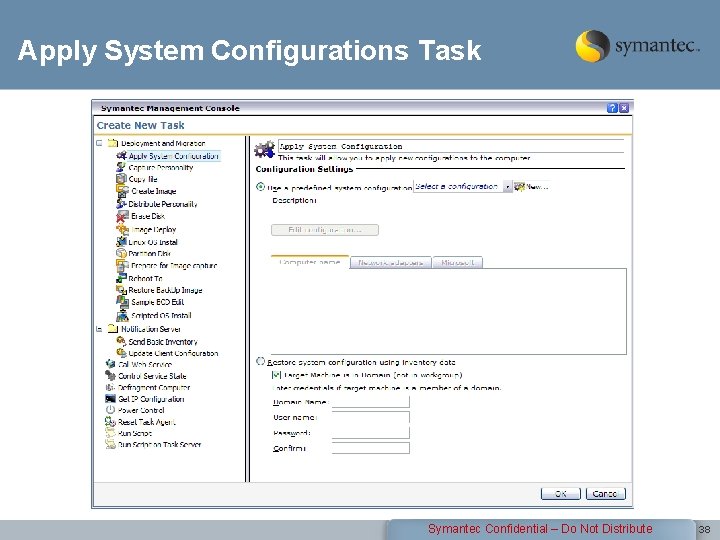Open the Select a configuration dropdown
The image size is (720, 540).
pos(462,186)
